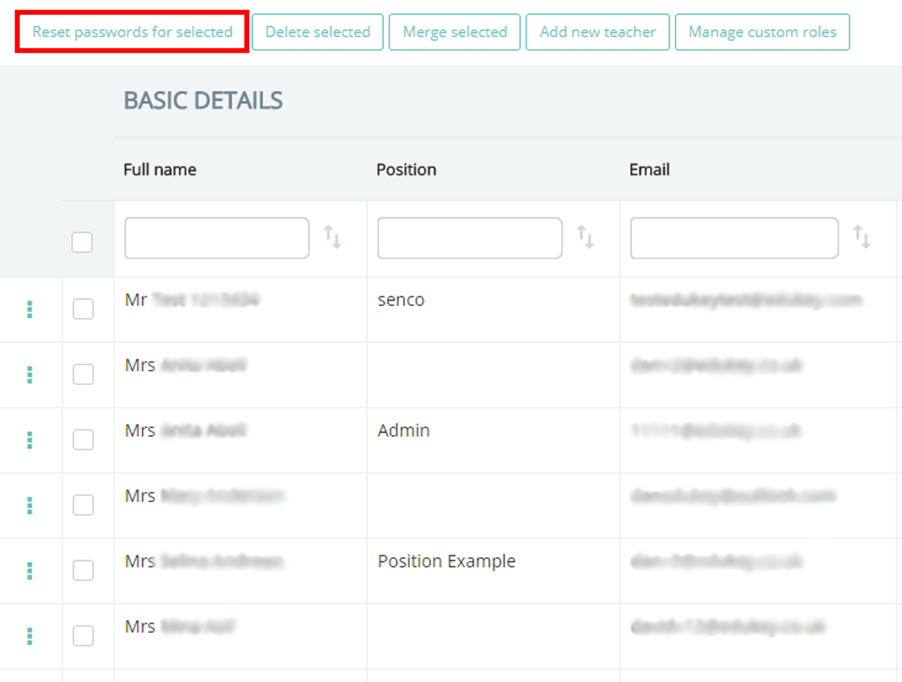This screenshot has height=682, width=902.
Task: Click the Email filter field
Action: tap(733, 237)
